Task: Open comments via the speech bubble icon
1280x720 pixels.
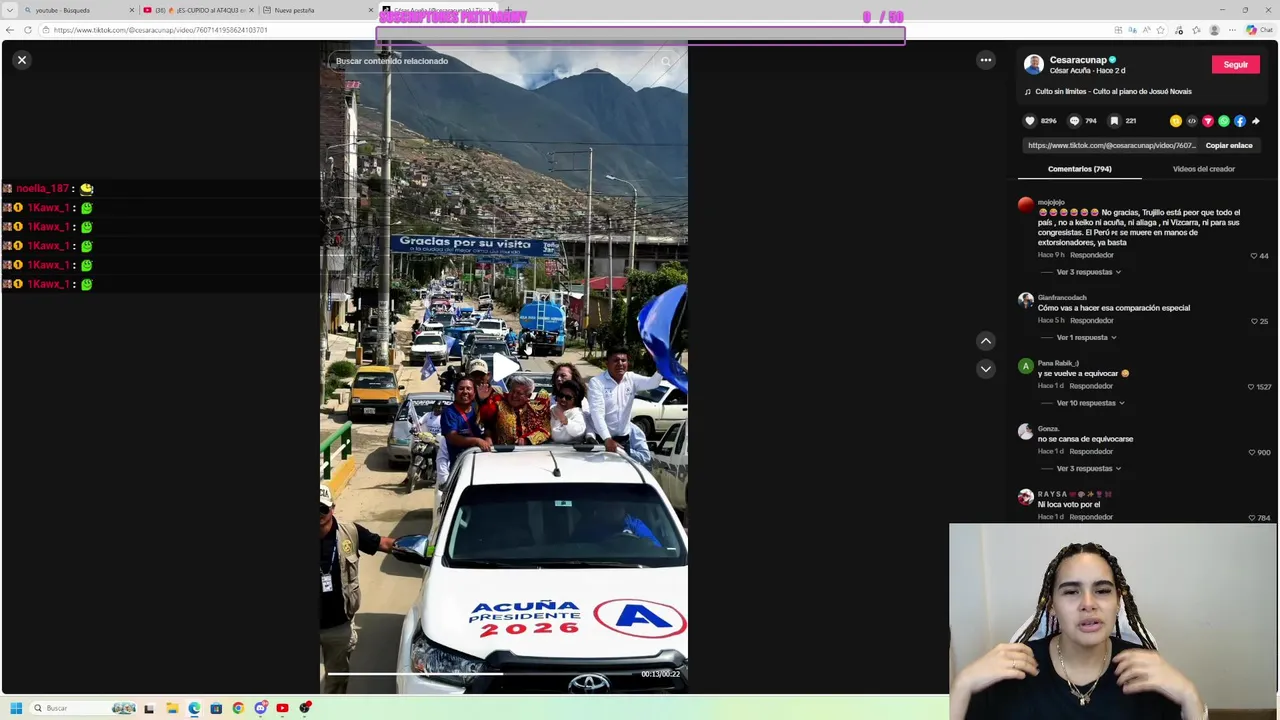Action: 1075,121
